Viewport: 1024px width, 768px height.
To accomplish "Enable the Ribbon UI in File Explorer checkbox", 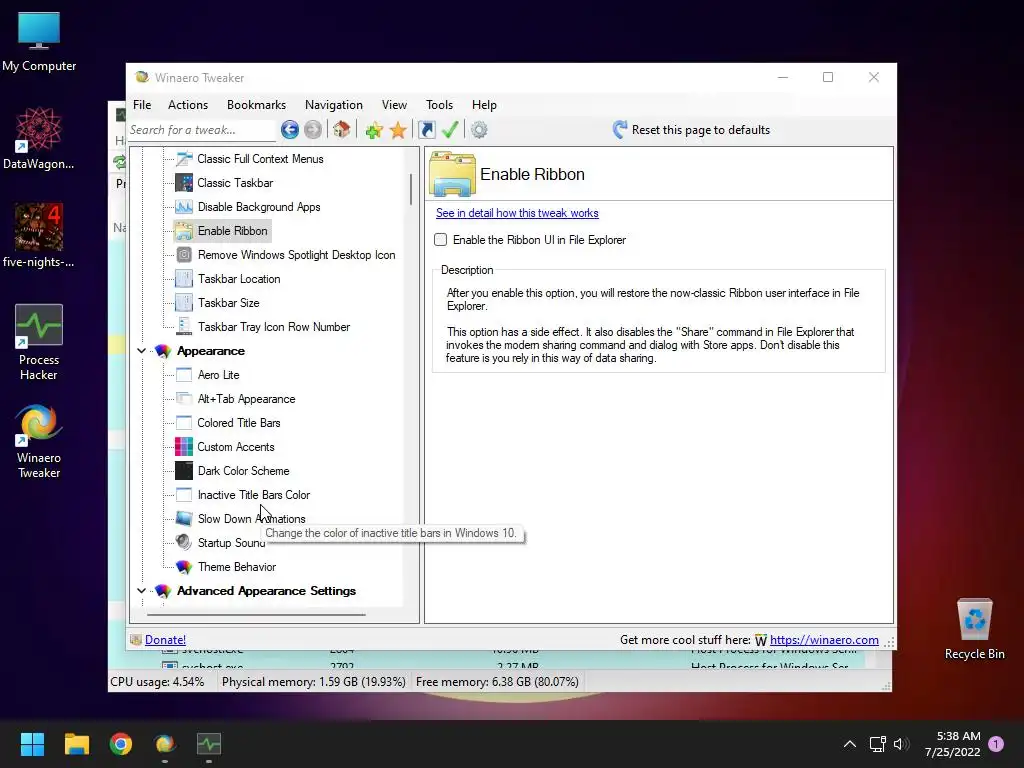I will tap(441, 240).
